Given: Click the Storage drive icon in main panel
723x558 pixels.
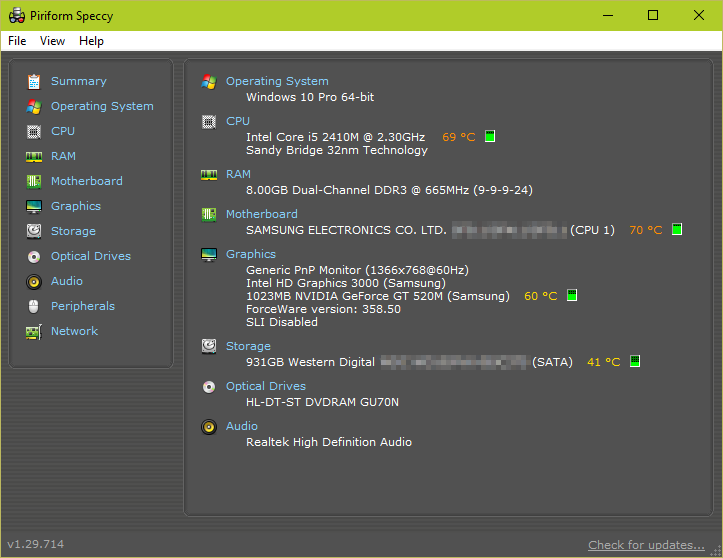Looking at the screenshot, I should (209, 346).
